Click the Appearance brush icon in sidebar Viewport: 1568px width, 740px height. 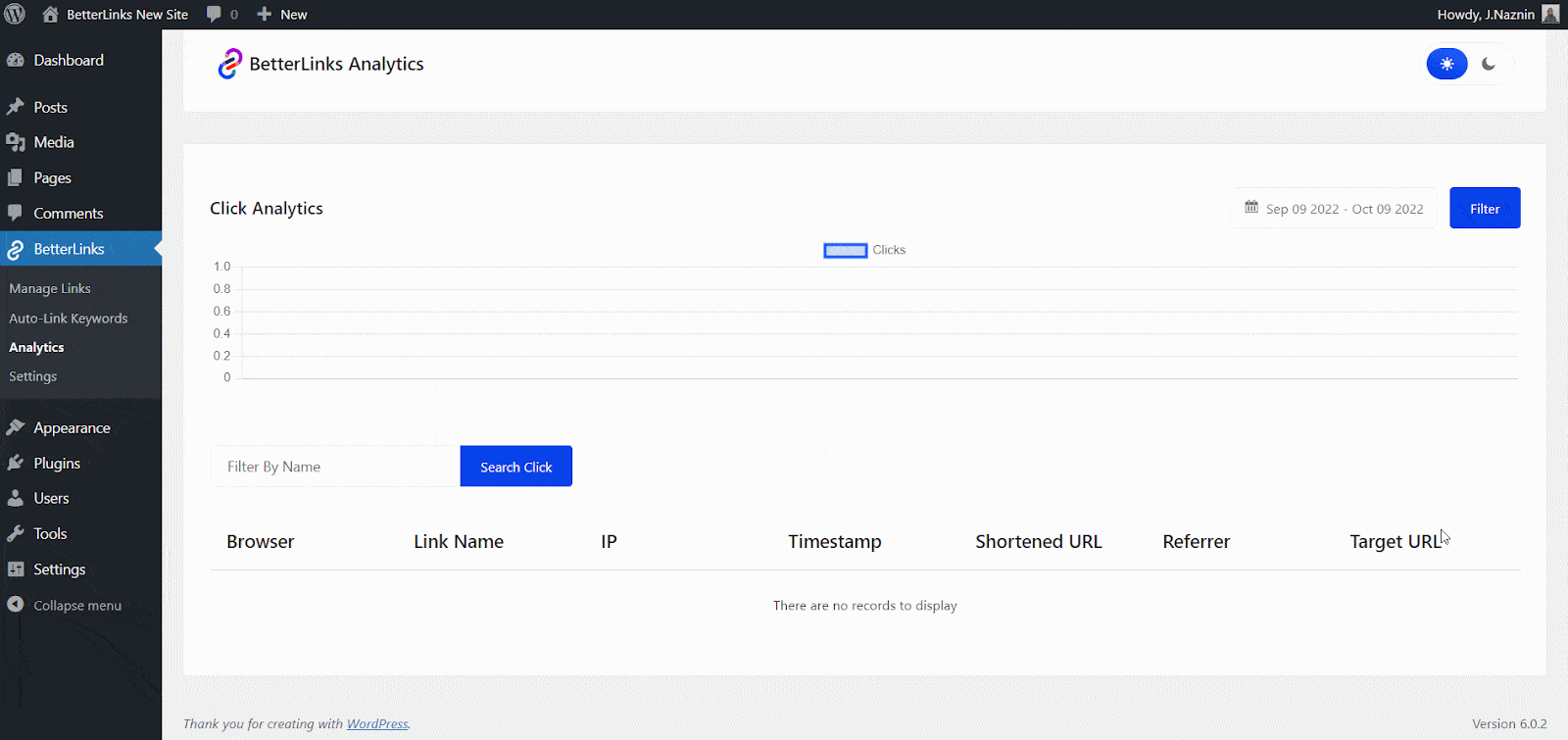tap(16, 428)
